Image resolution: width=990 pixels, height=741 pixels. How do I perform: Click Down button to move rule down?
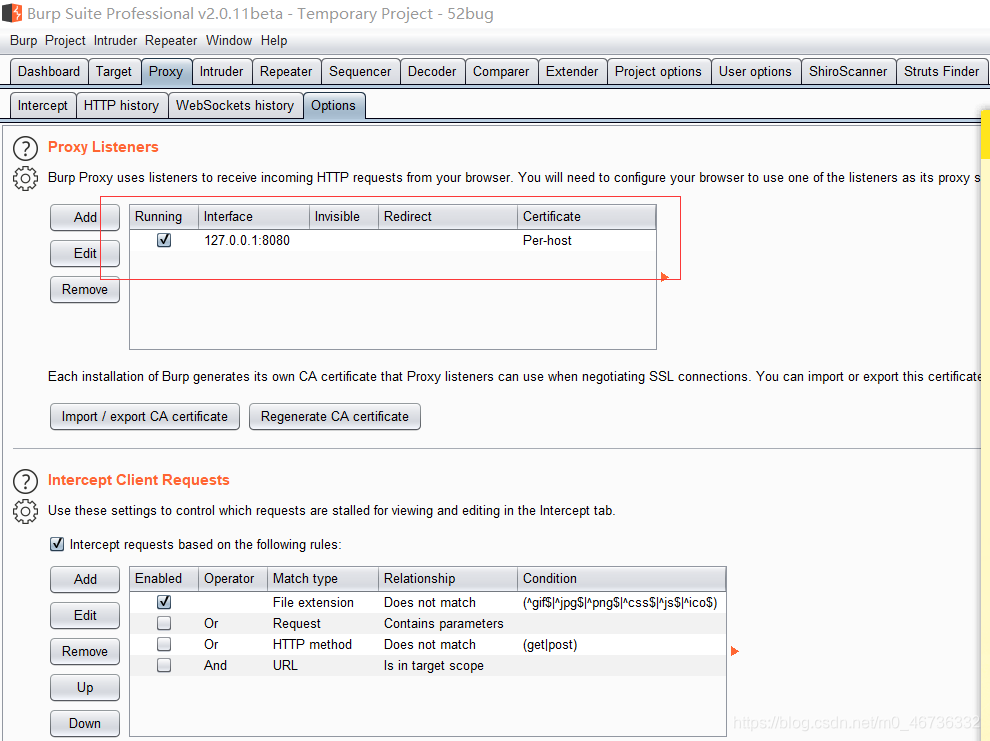click(85, 723)
